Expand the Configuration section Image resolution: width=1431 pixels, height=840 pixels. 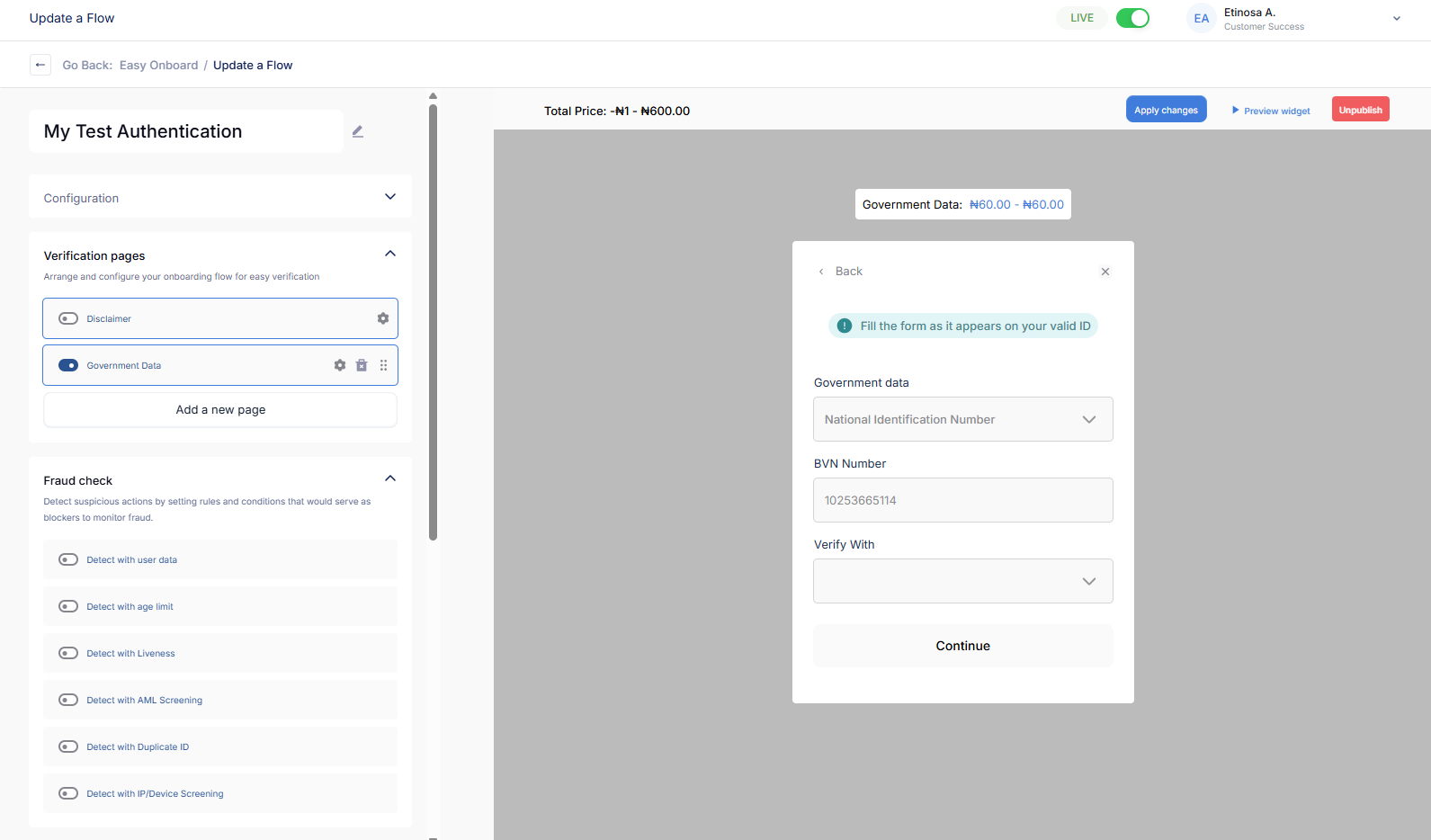[390, 197]
